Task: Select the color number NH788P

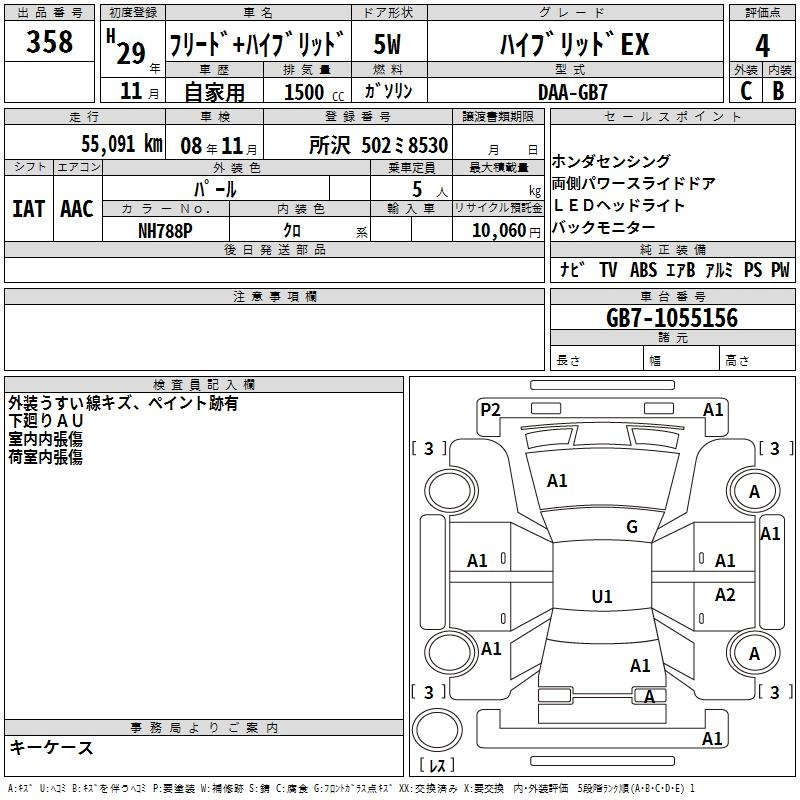Action: click(165, 231)
